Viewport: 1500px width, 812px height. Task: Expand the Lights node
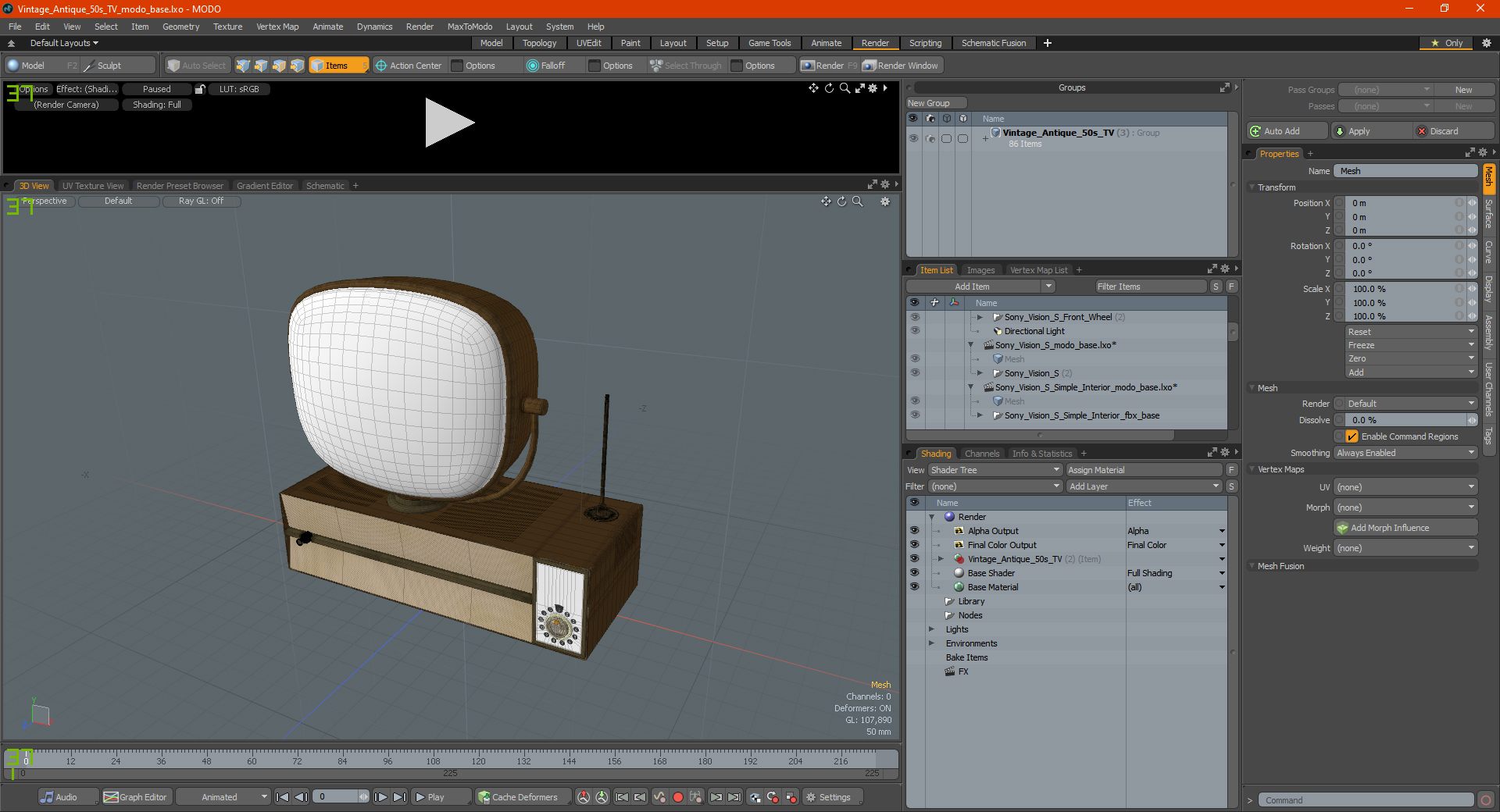click(x=931, y=629)
